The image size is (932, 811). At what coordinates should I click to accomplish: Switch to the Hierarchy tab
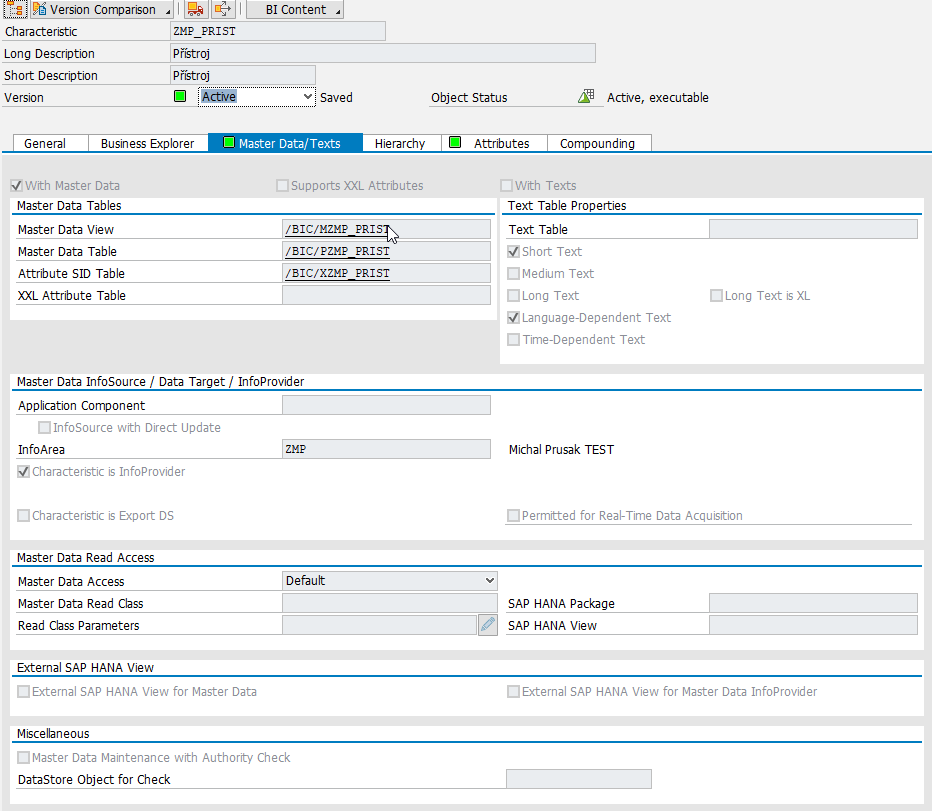tap(400, 143)
